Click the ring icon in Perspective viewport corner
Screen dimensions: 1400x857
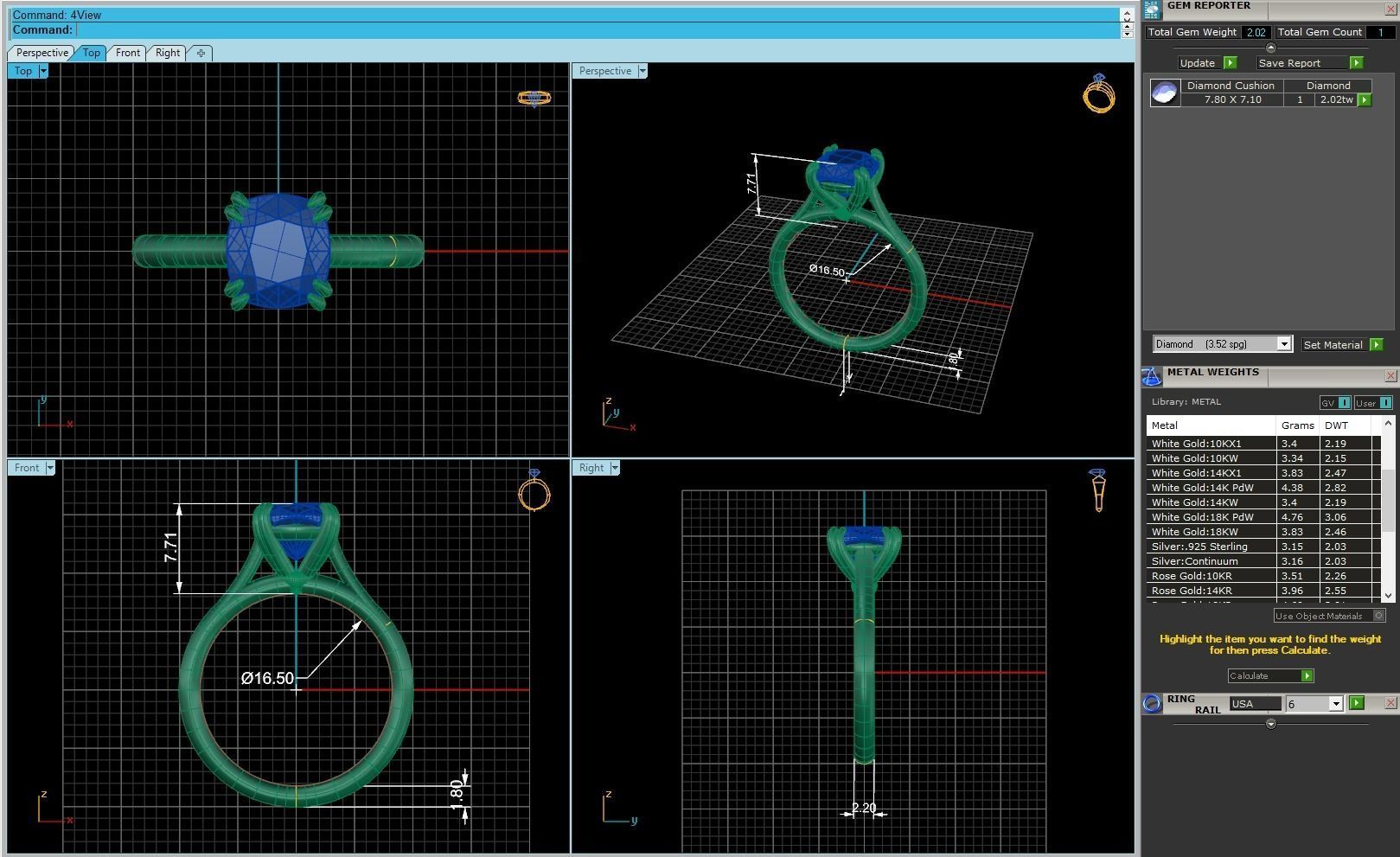click(x=1098, y=93)
